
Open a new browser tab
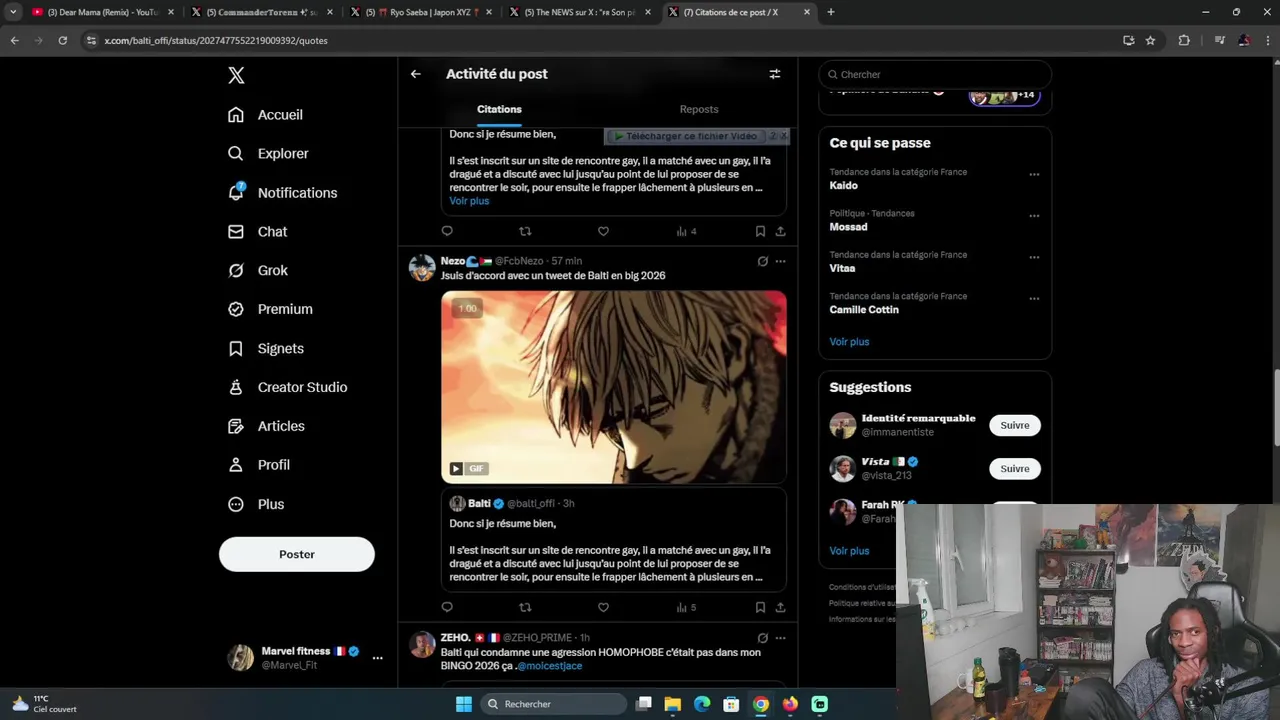[831, 12]
